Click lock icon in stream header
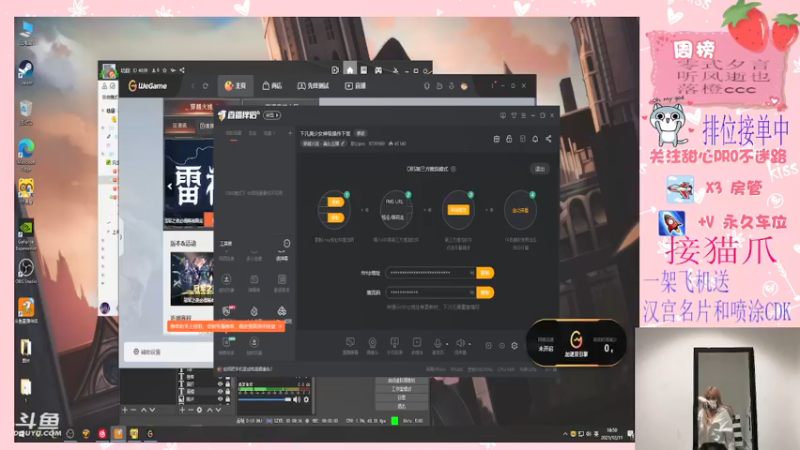 (509, 139)
